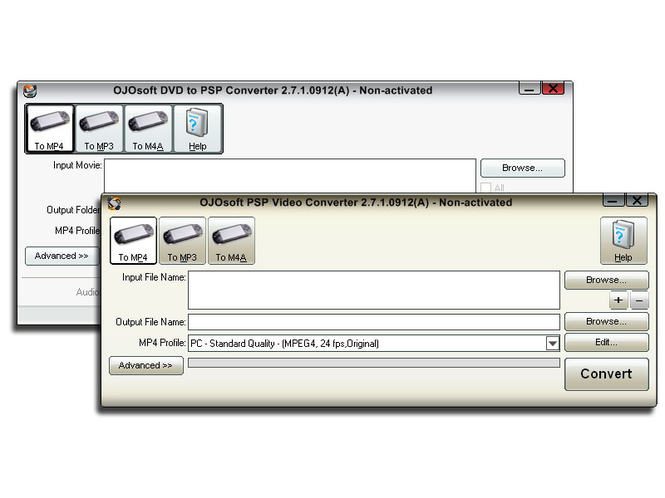Select To MP3 in DVD to PSP Converter
The width and height of the screenshot is (665, 498).
click(x=99, y=128)
